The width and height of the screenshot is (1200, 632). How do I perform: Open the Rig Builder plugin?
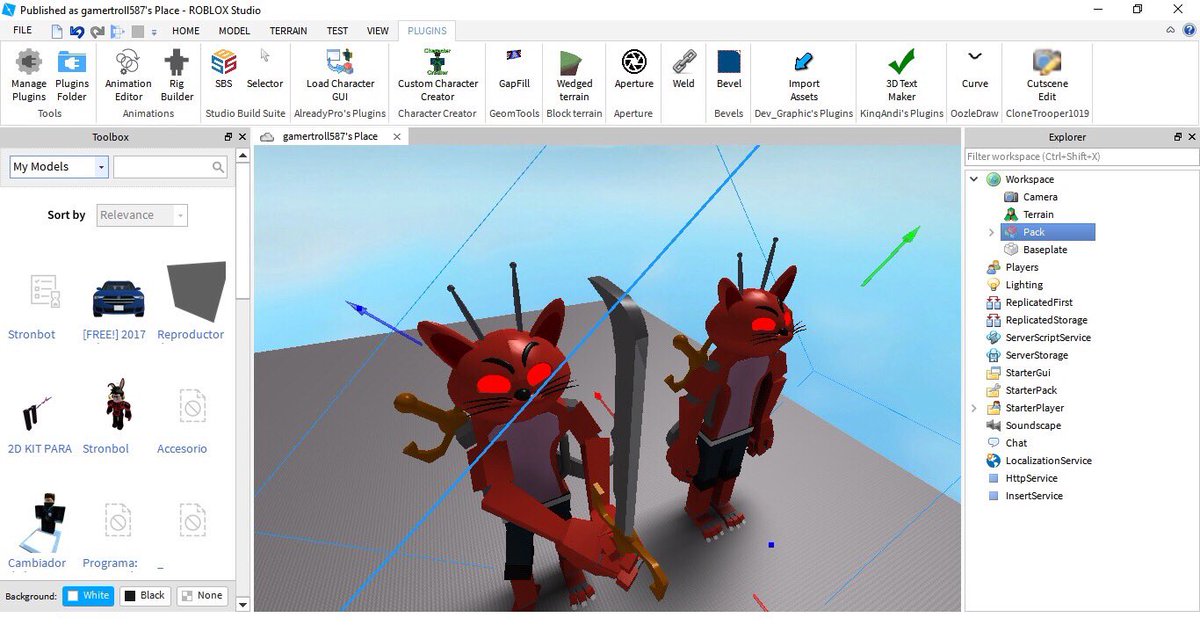177,76
